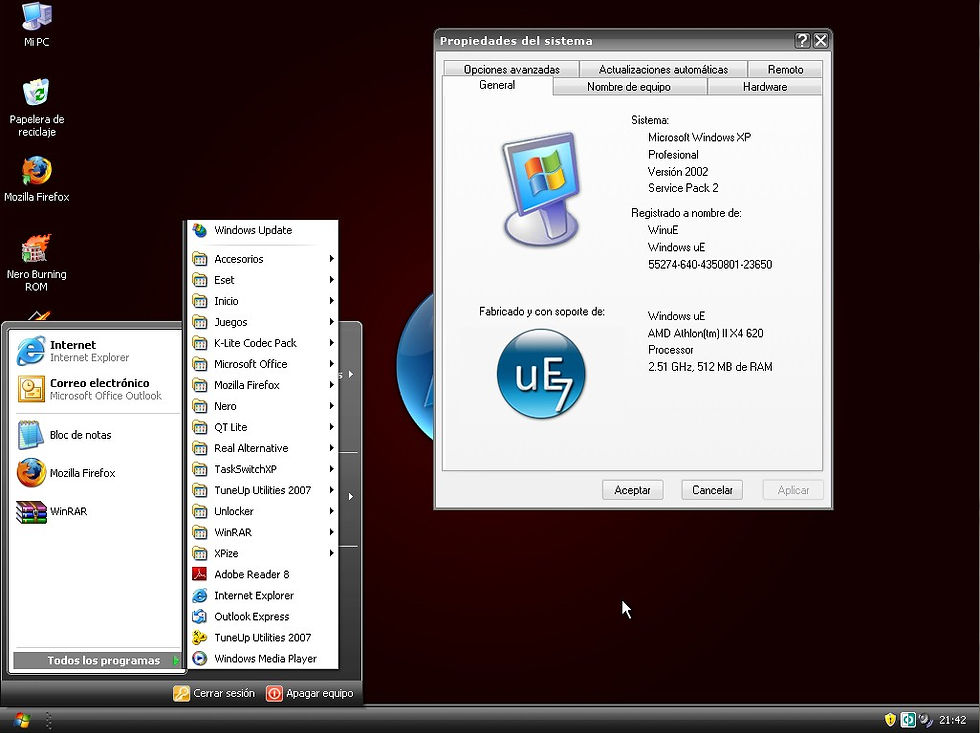
Task: Click the Cerrar sesión key icon
Action: 181,694
